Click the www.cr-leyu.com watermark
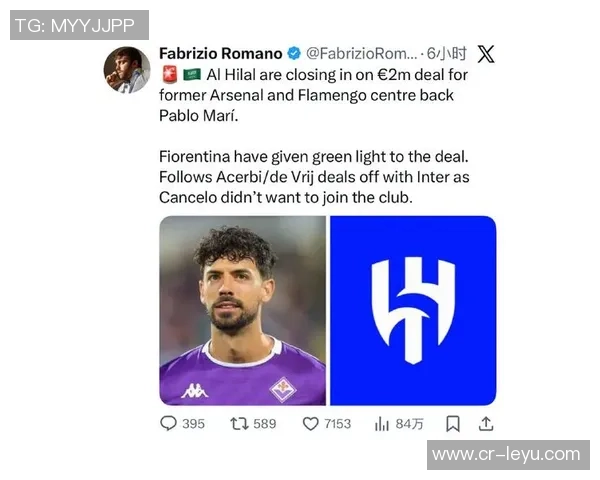The width and height of the screenshot is (600, 480). (506, 454)
